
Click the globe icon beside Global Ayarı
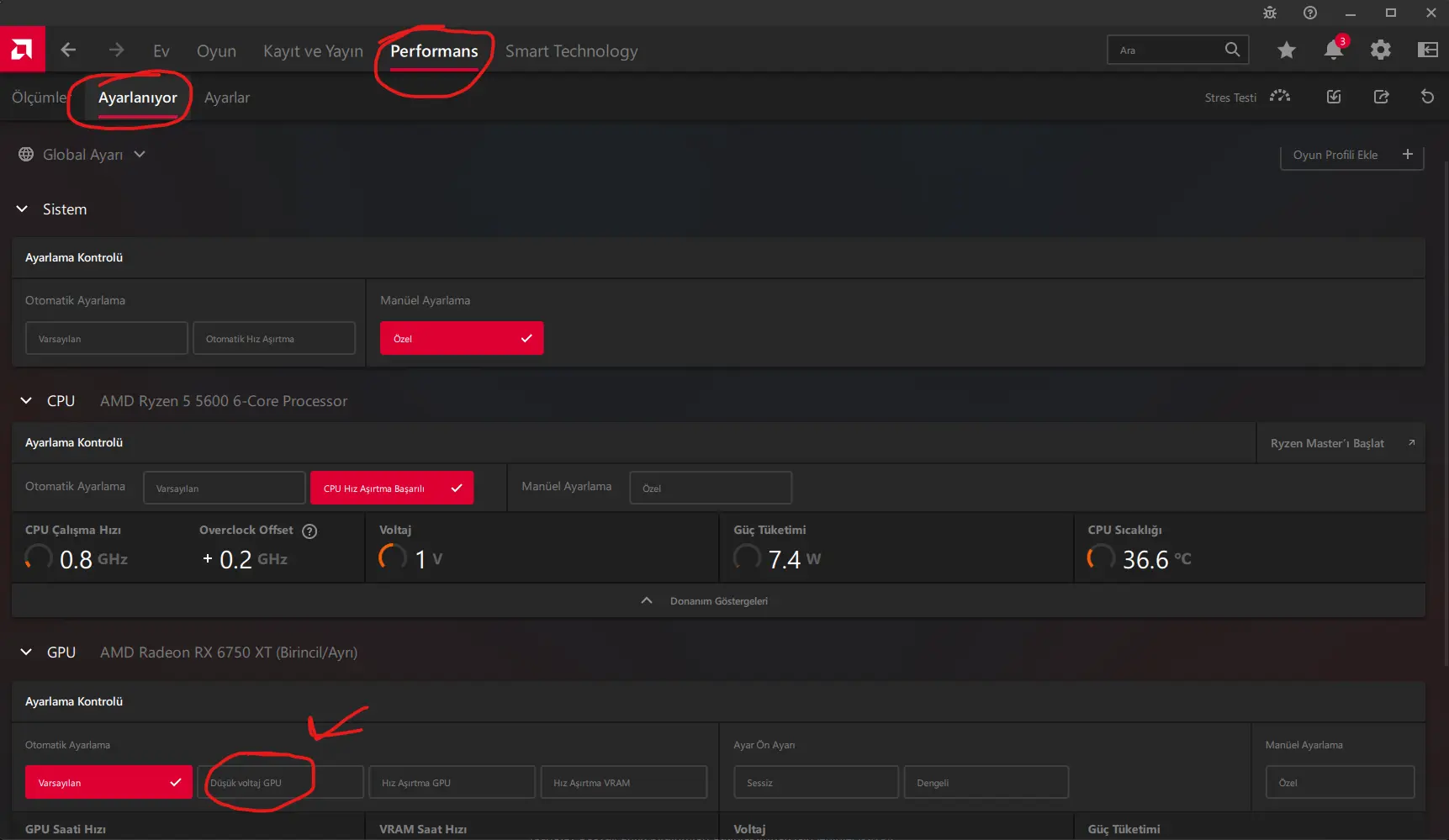[x=26, y=155]
